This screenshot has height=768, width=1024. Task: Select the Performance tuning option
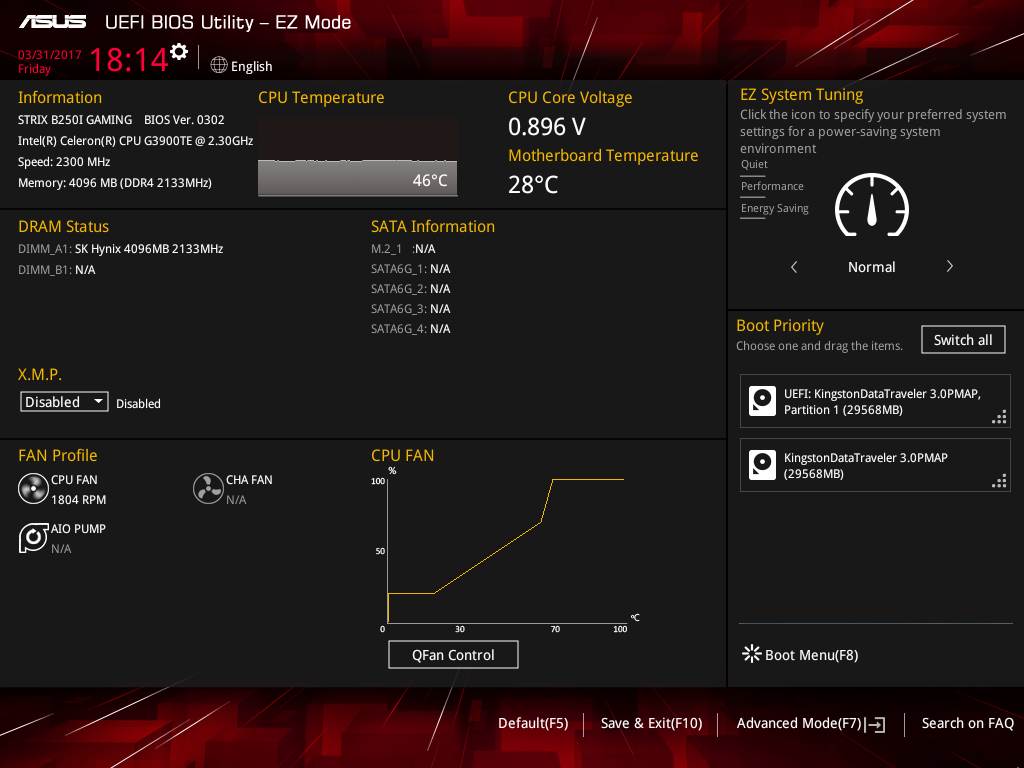pyautogui.click(x=772, y=187)
